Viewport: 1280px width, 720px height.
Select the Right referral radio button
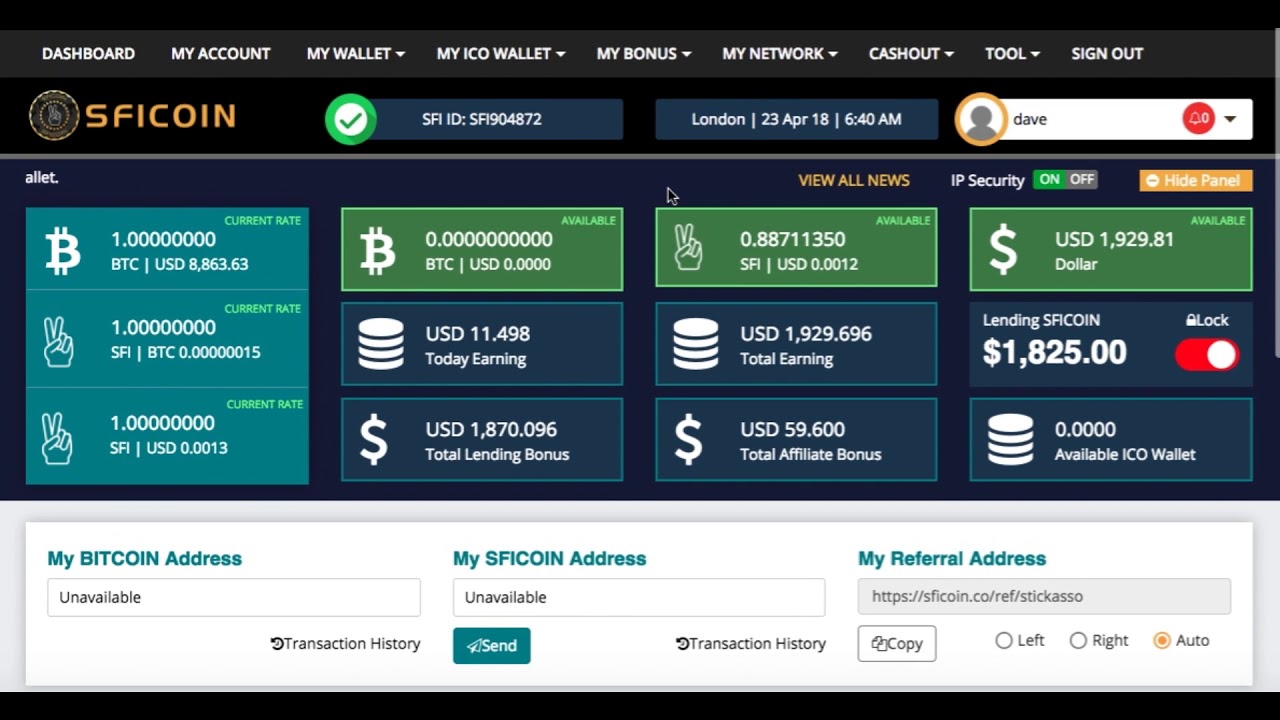[1078, 641]
